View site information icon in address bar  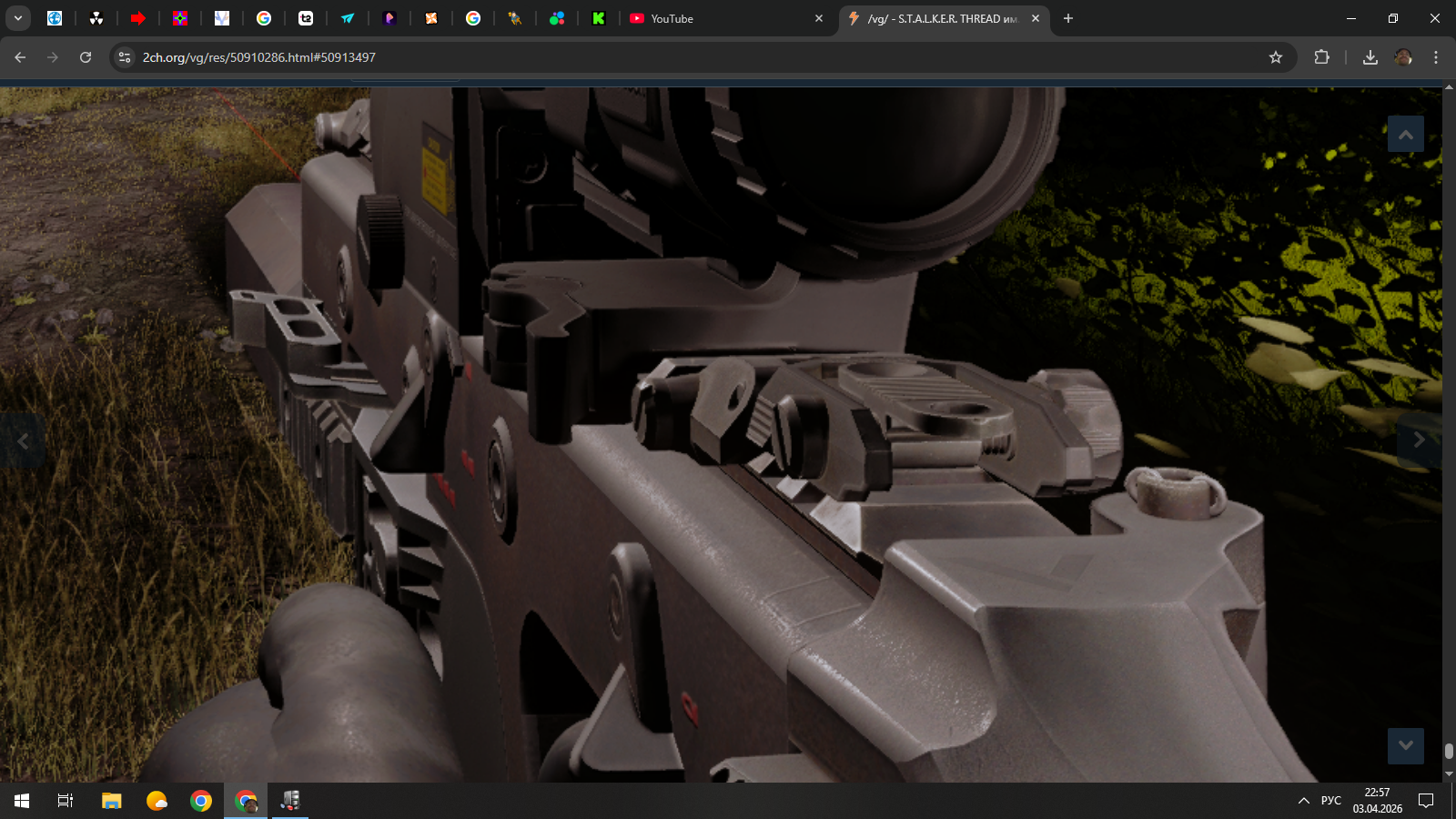pos(126,57)
